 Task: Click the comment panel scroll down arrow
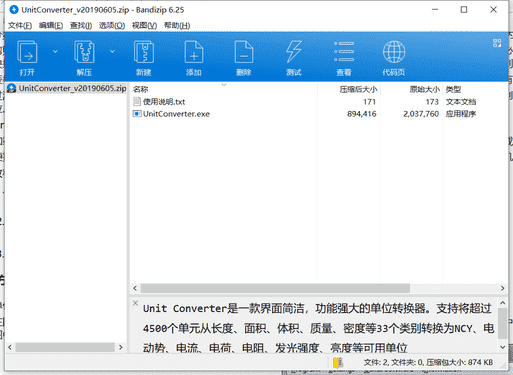click(503, 347)
